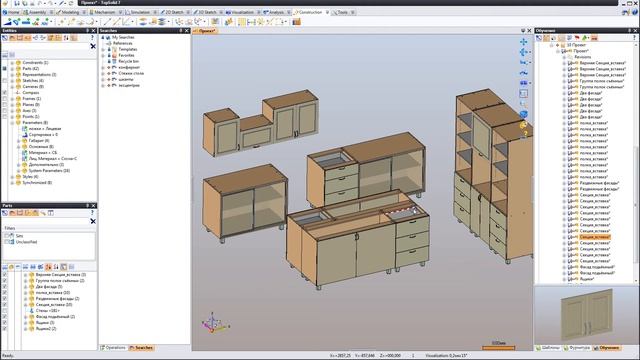Click the blue sphere render icon in viewport
Image resolution: width=640 pixels, height=360 pixels.
(524, 114)
